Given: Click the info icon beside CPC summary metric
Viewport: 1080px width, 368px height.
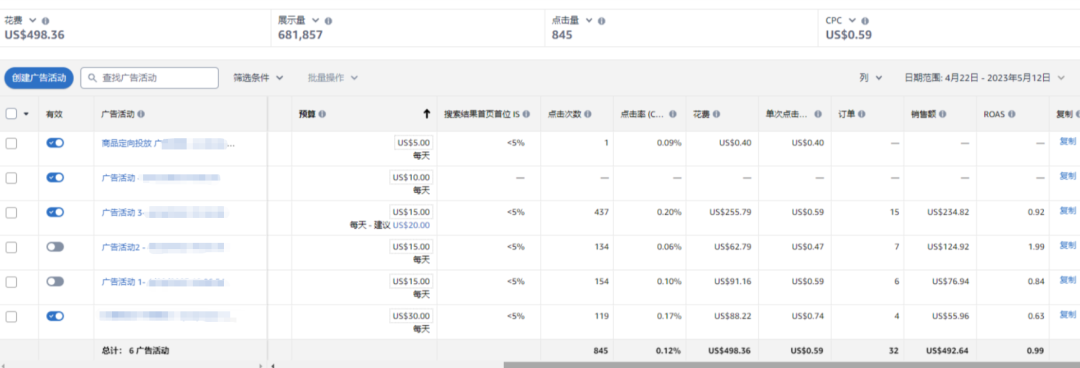Looking at the screenshot, I should click(865, 21).
